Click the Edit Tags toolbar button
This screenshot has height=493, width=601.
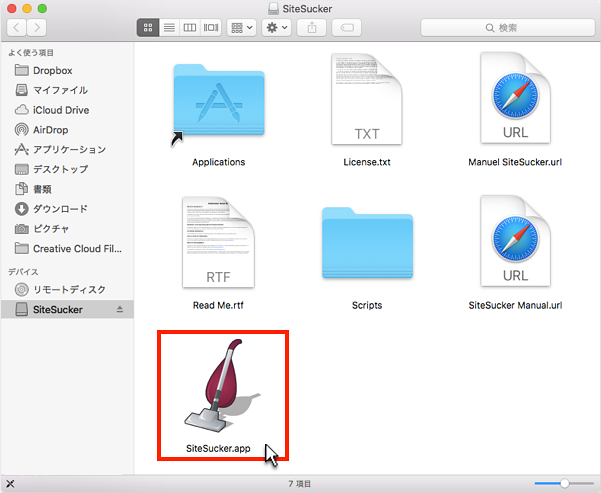pyautogui.click(x=346, y=28)
